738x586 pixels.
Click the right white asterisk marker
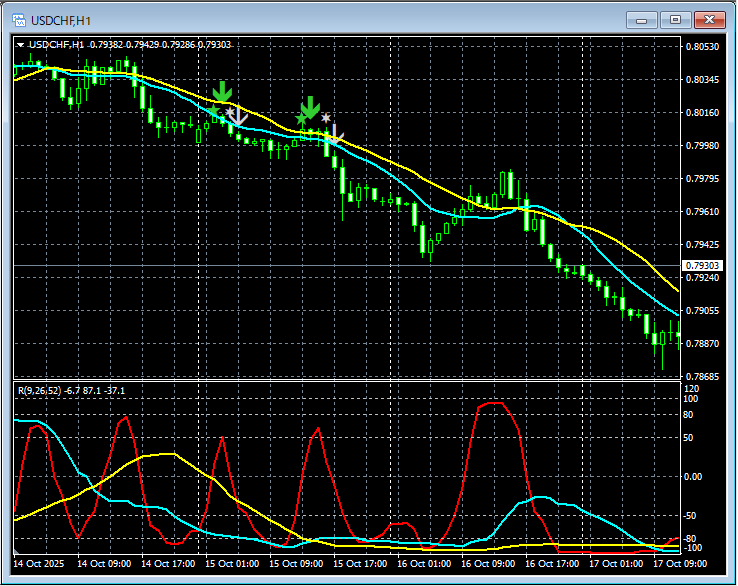coord(325,118)
